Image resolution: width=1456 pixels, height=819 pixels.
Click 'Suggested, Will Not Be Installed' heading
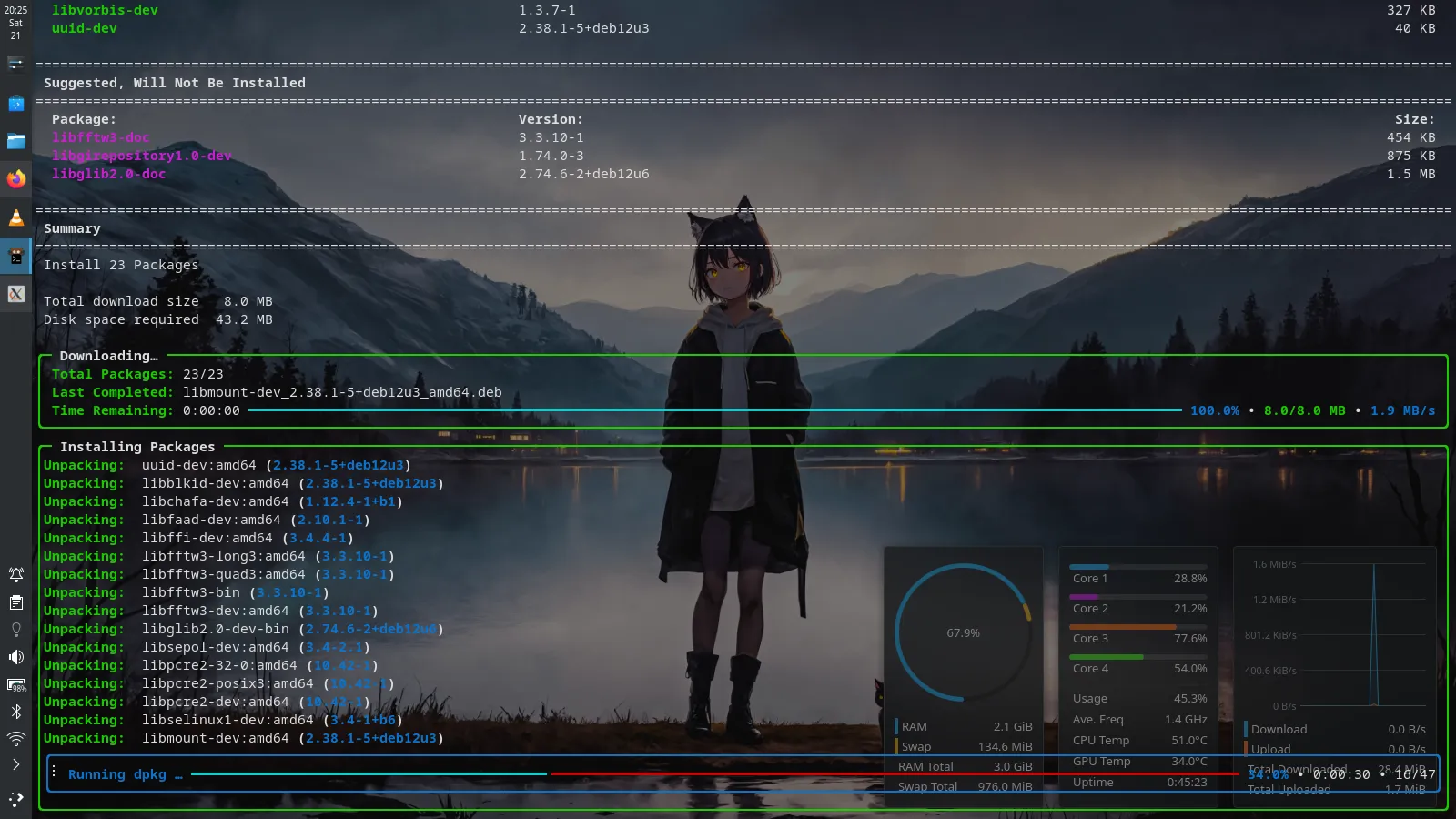point(175,83)
